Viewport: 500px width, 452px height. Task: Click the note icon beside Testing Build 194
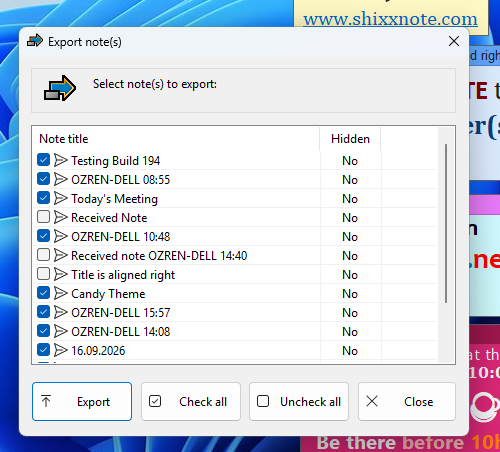(x=61, y=160)
